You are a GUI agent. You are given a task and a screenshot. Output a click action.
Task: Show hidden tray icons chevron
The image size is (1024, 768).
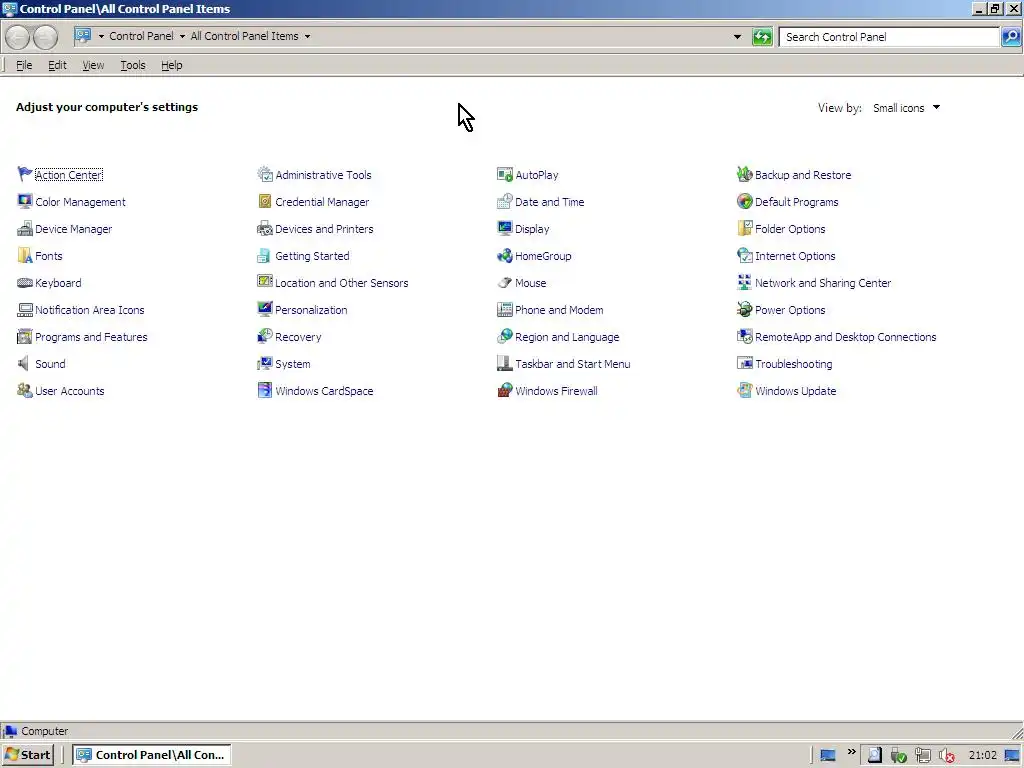point(852,752)
